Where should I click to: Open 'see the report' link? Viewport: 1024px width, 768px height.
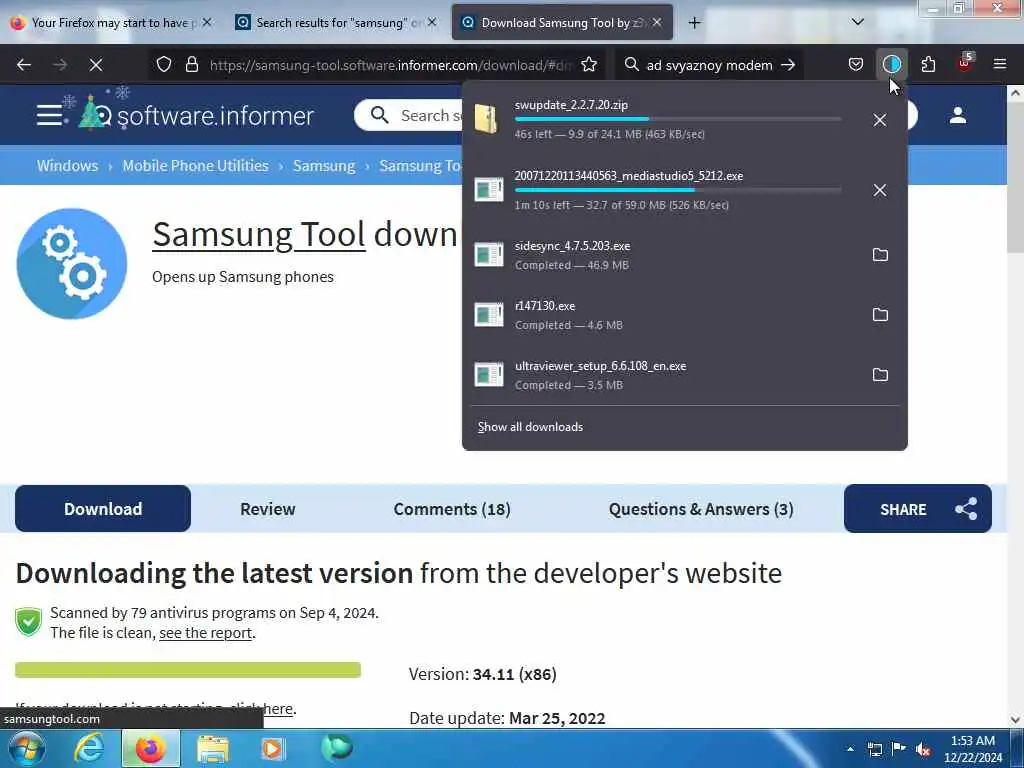click(205, 633)
